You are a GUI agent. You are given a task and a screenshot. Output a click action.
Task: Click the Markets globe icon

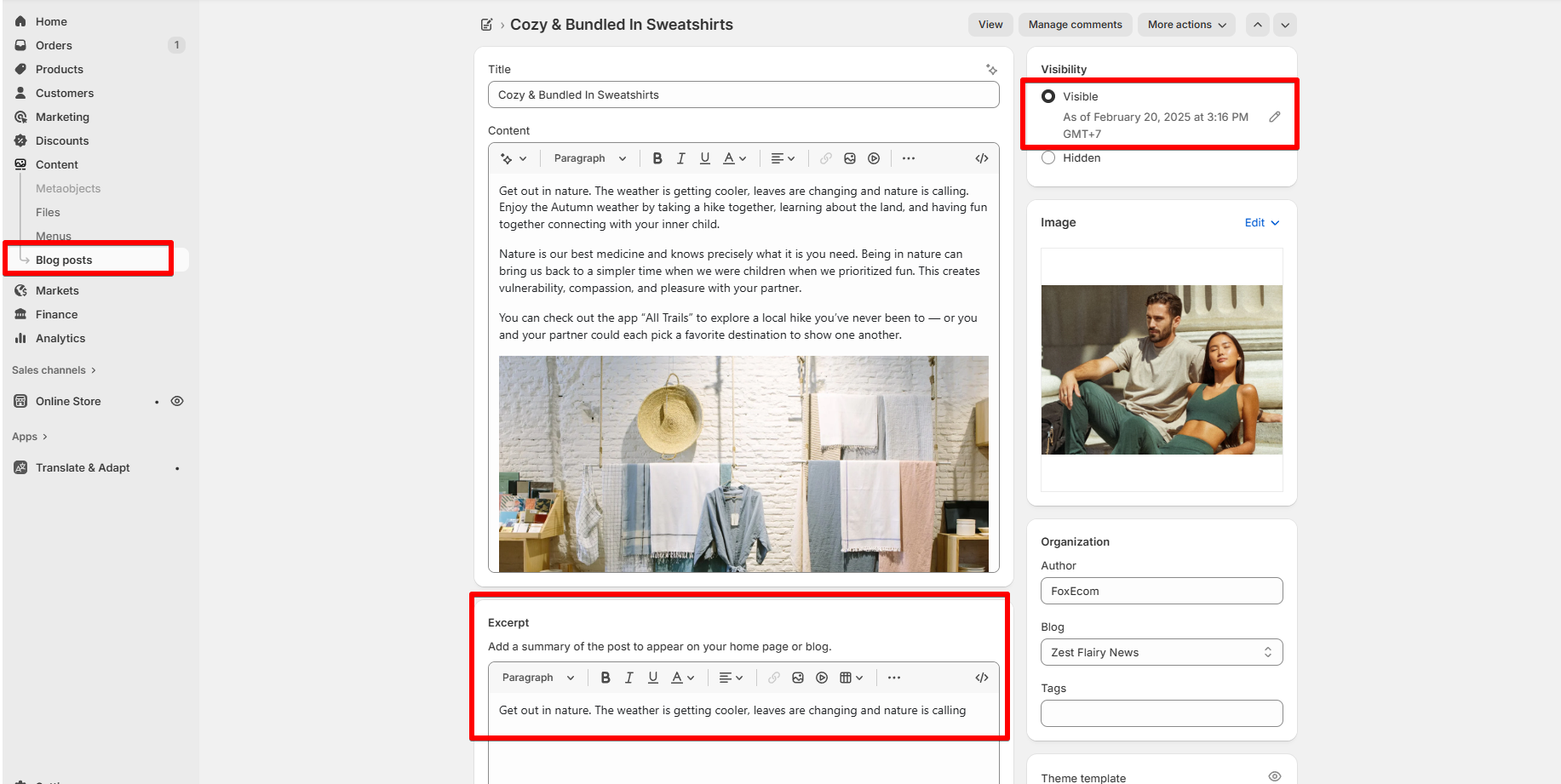20,290
